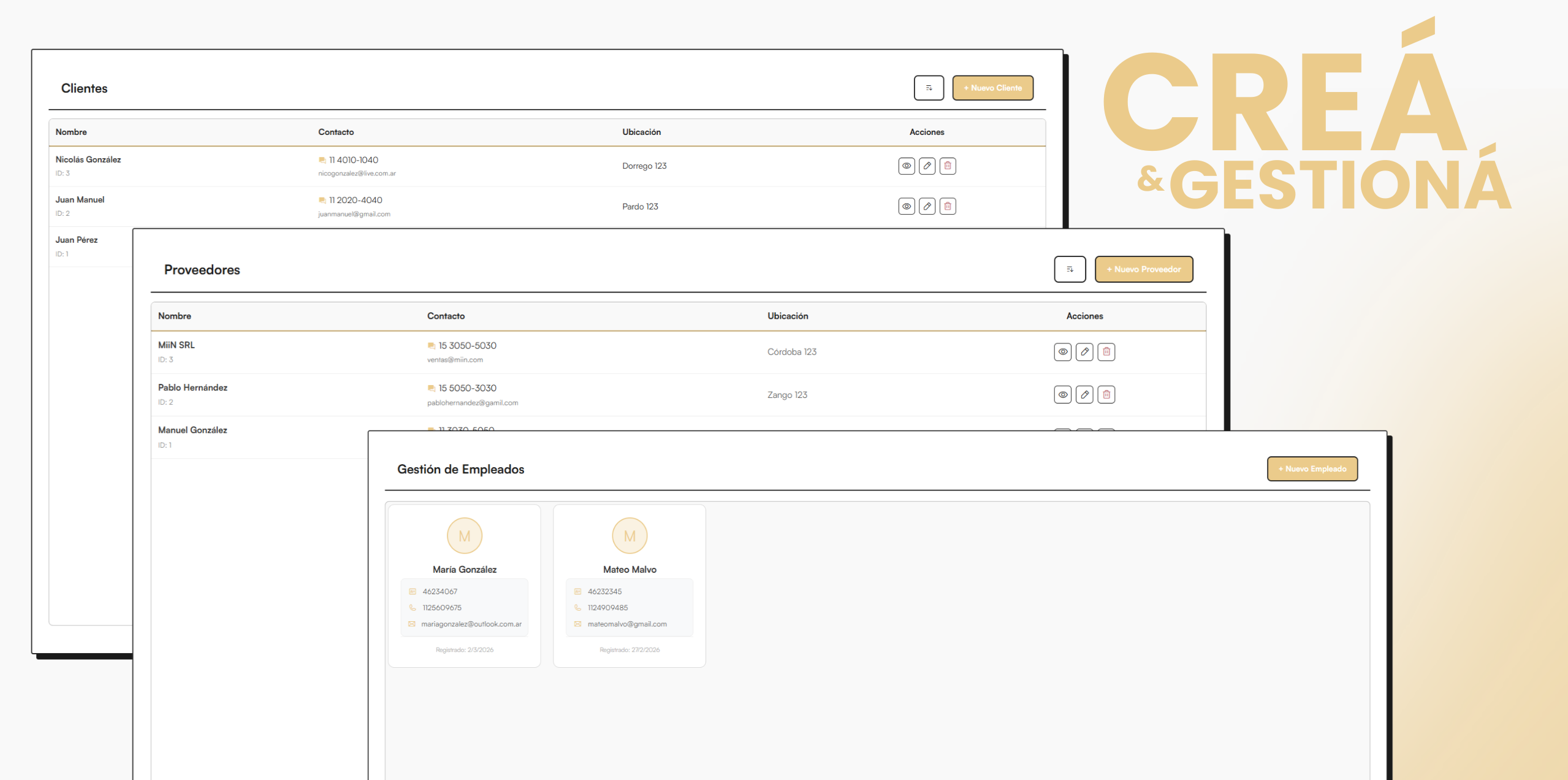The height and width of the screenshot is (780, 1568).
Task: View details of Nicolás González via eye icon
Action: pyautogui.click(x=907, y=166)
